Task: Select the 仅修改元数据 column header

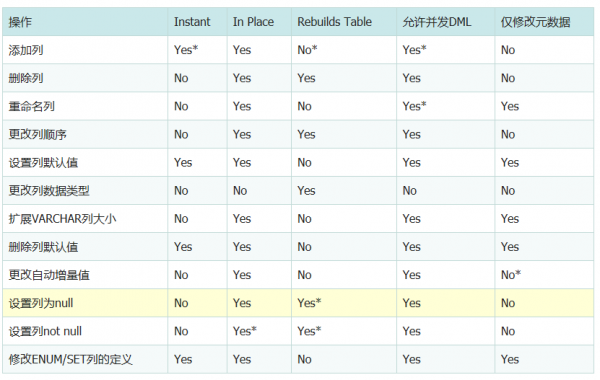Action: [x=535, y=22]
